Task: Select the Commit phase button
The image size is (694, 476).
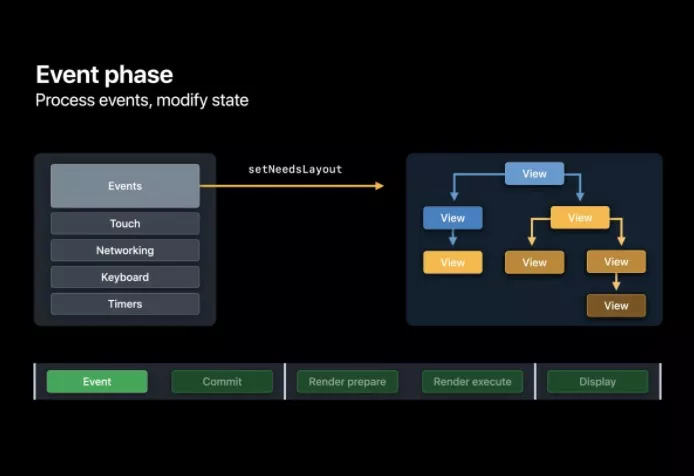Action: click(222, 381)
